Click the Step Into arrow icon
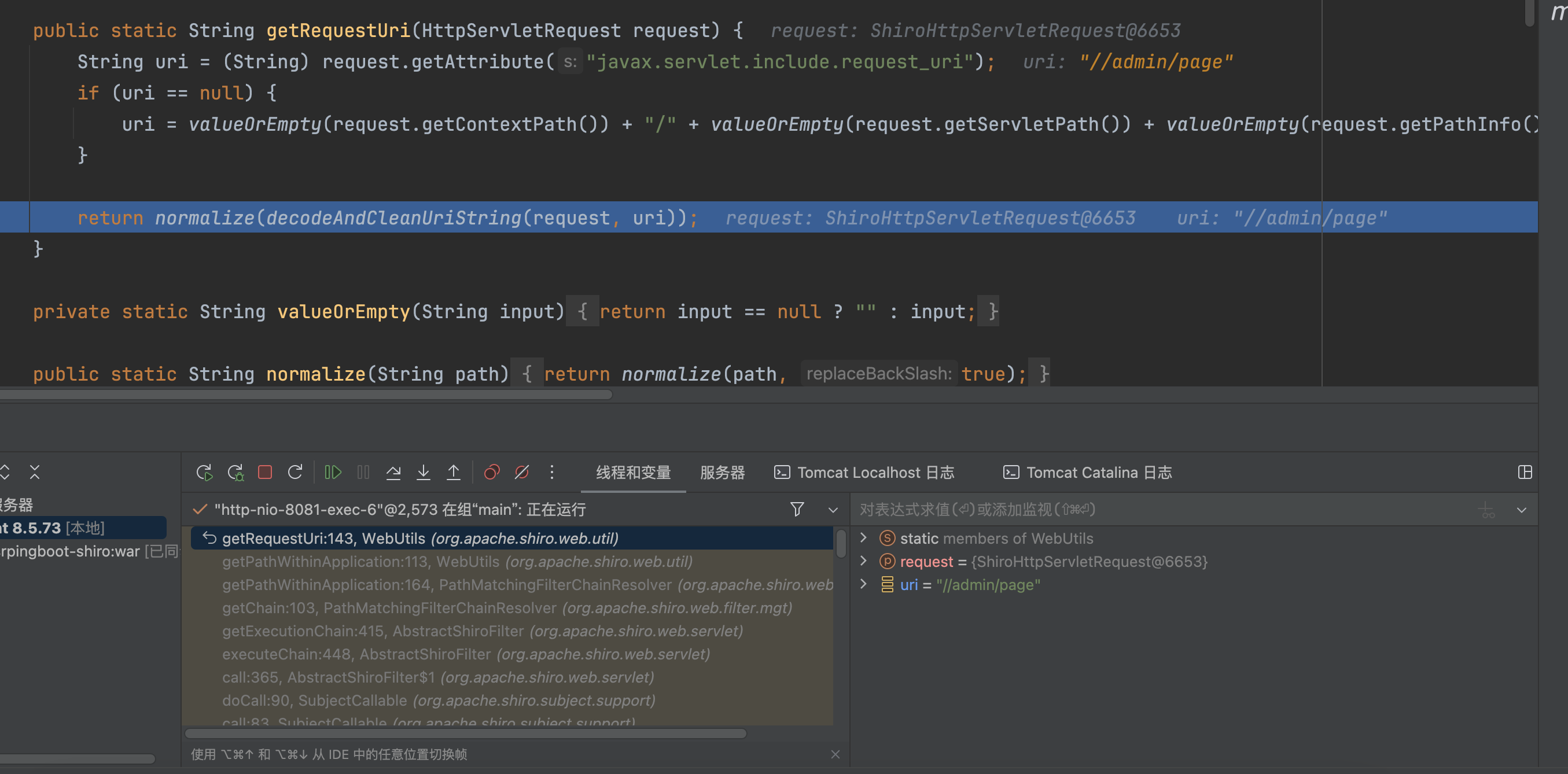 pos(423,472)
